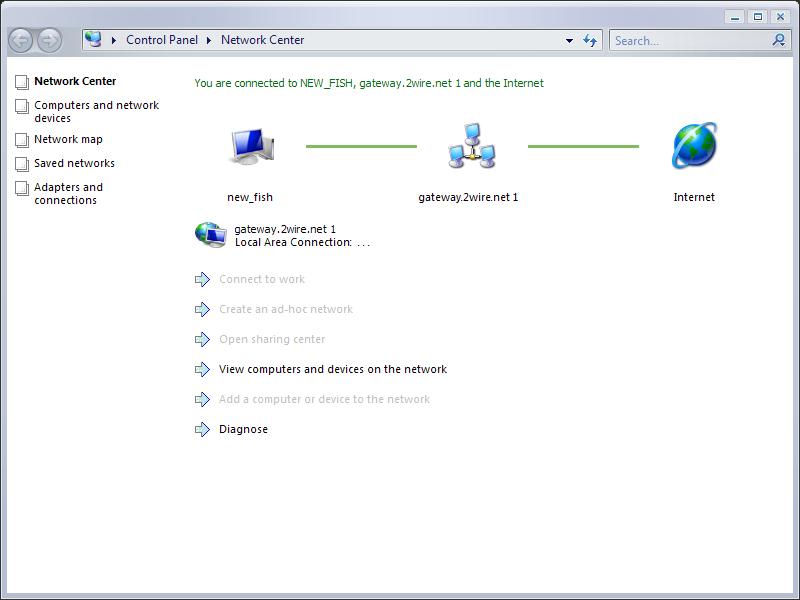Click the Internet globe icon
This screenshot has width=800, height=600.
[x=694, y=145]
